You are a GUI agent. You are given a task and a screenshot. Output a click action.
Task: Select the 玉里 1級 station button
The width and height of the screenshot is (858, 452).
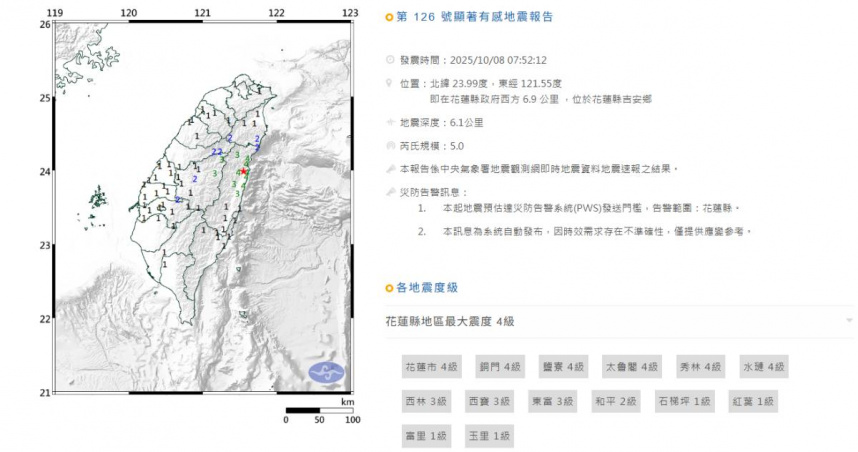coord(489,435)
